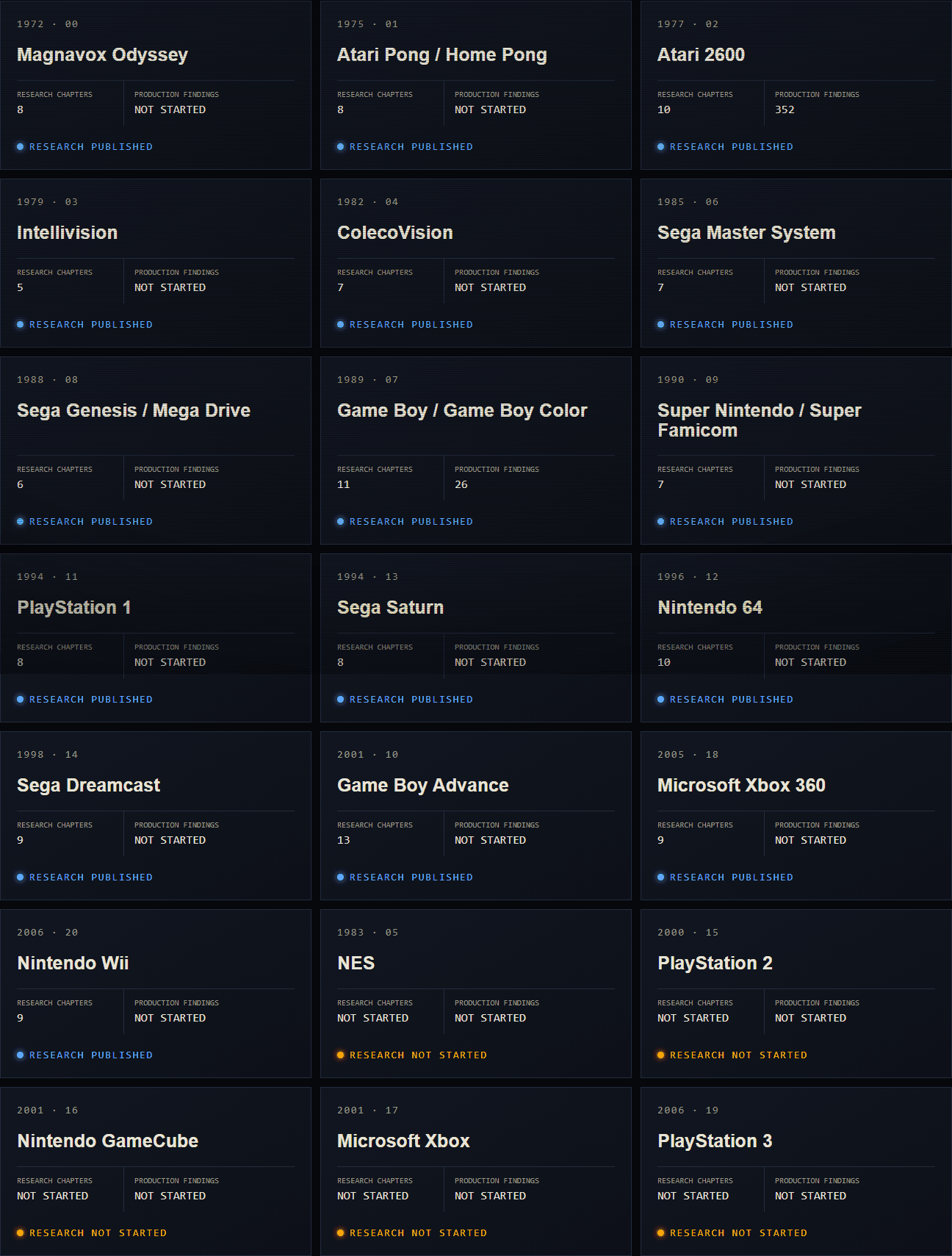Click PlayStation 2 Research Not Started status
Screen dimensions: 952x1256
(732, 1055)
